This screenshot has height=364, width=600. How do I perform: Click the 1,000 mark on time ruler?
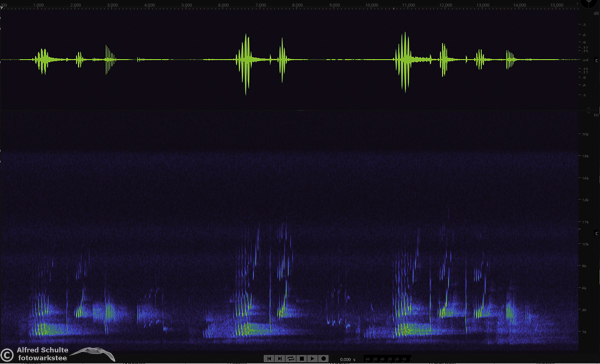(38, 5)
